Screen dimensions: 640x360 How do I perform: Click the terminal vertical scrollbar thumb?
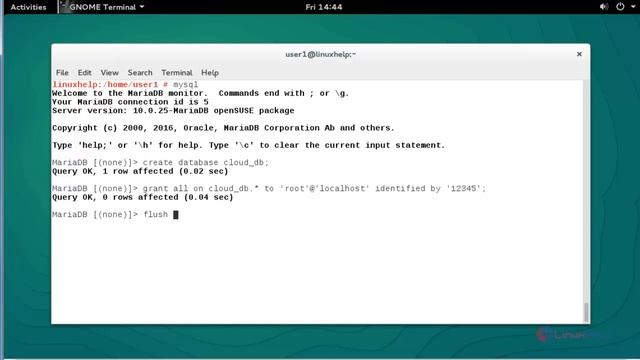[x=586, y=312]
